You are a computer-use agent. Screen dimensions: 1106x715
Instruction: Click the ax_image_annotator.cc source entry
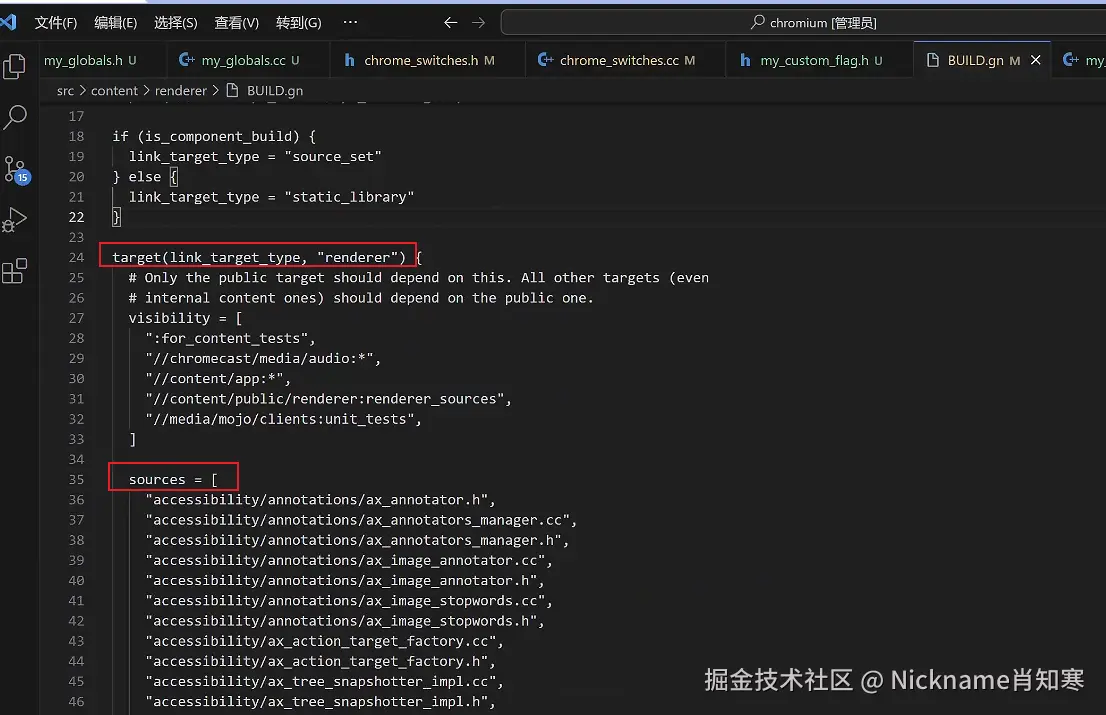click(x=348, y=561)
